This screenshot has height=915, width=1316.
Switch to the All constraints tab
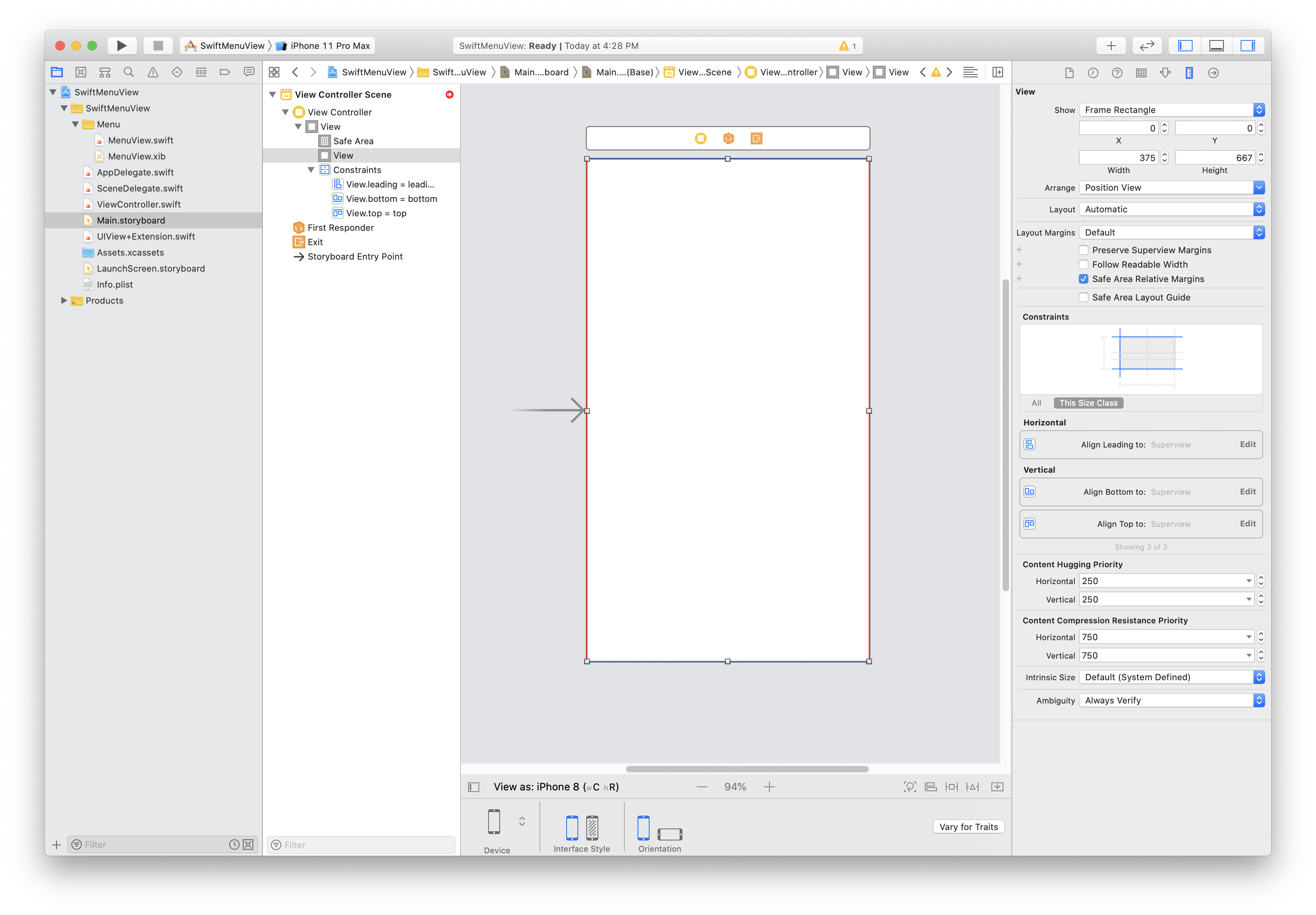(1036, 403)
